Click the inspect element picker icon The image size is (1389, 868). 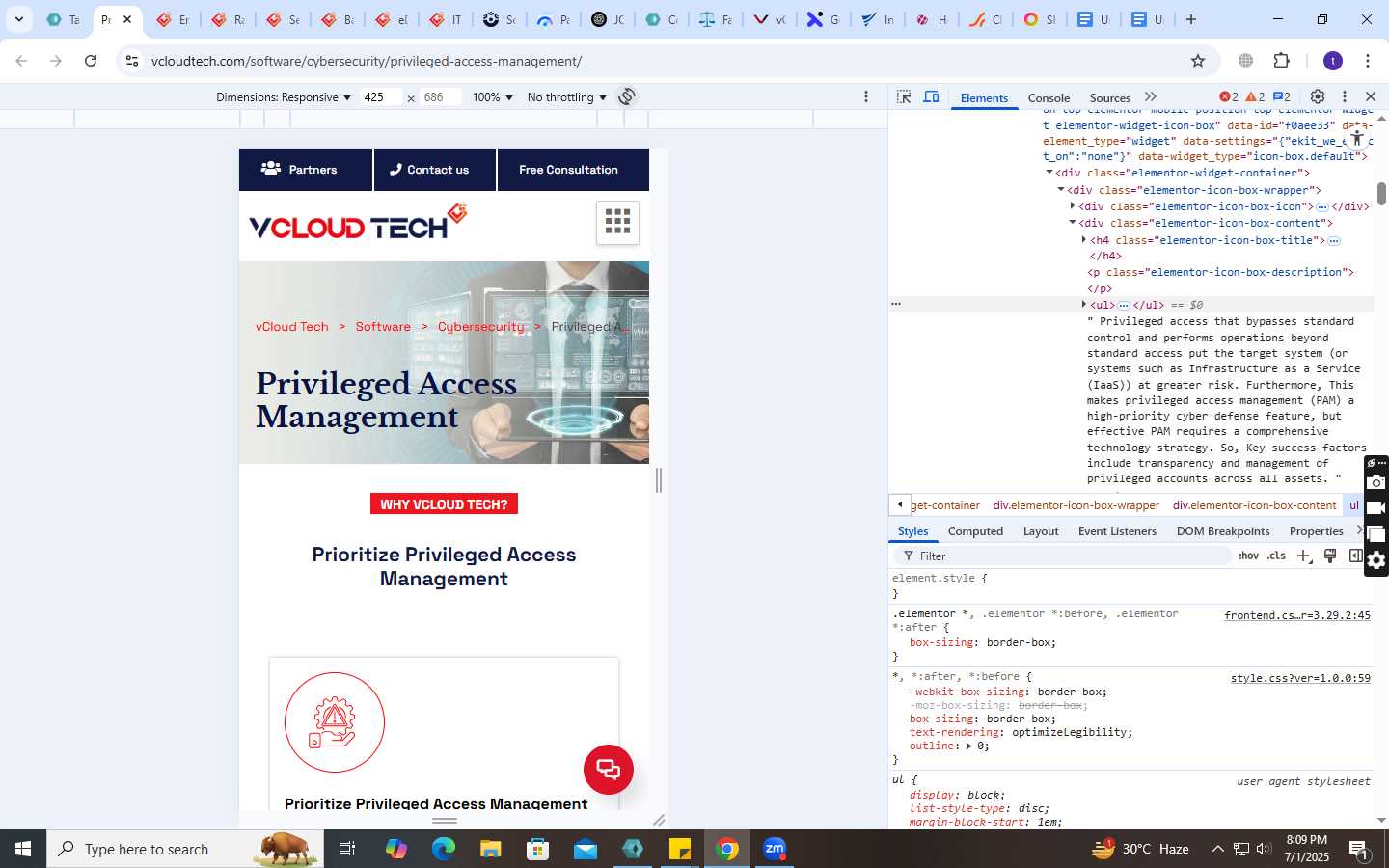point(904,96)
